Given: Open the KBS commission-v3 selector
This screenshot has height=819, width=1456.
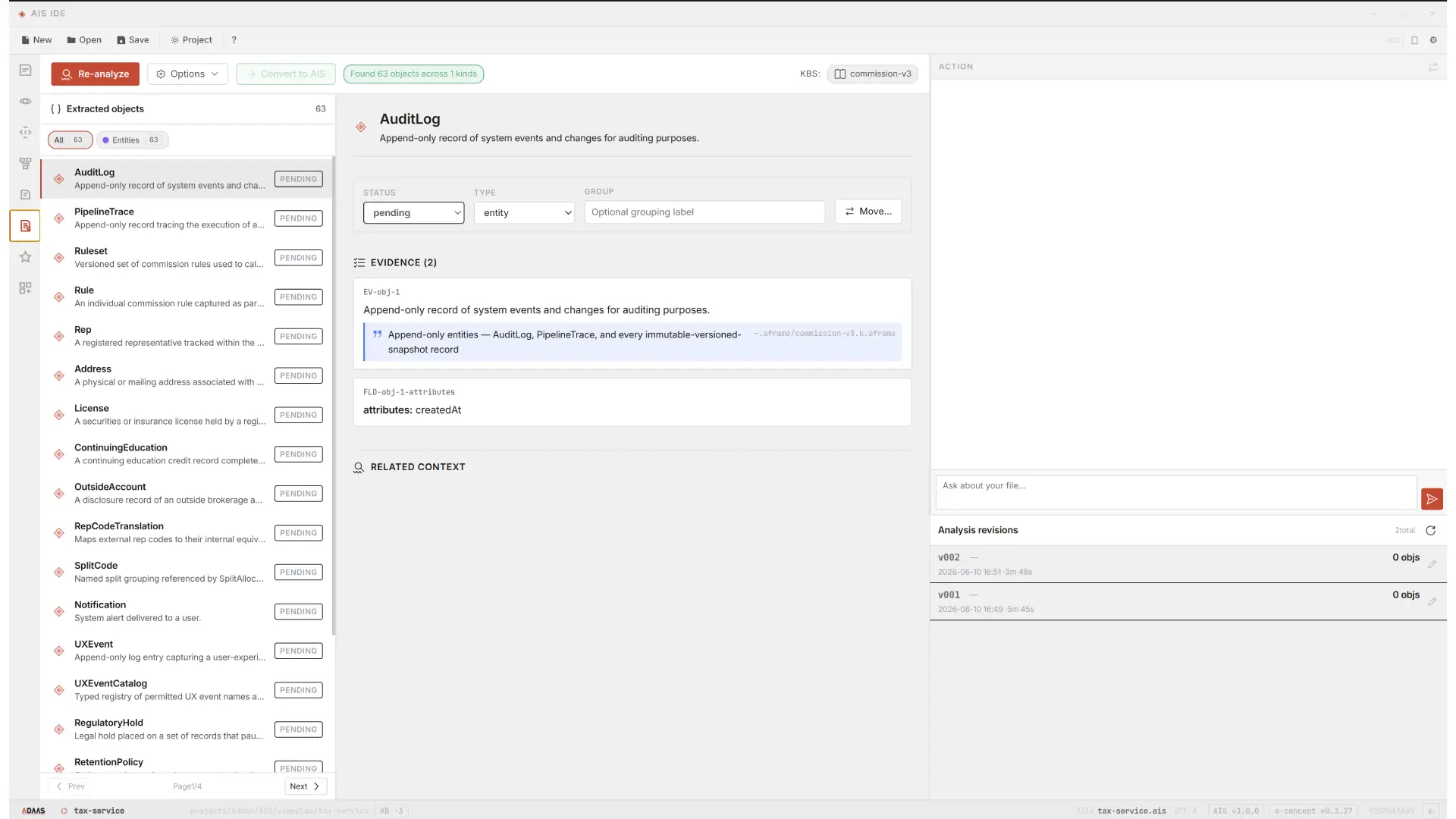Looking at the screenshot, I should click(x=872, y=74).
